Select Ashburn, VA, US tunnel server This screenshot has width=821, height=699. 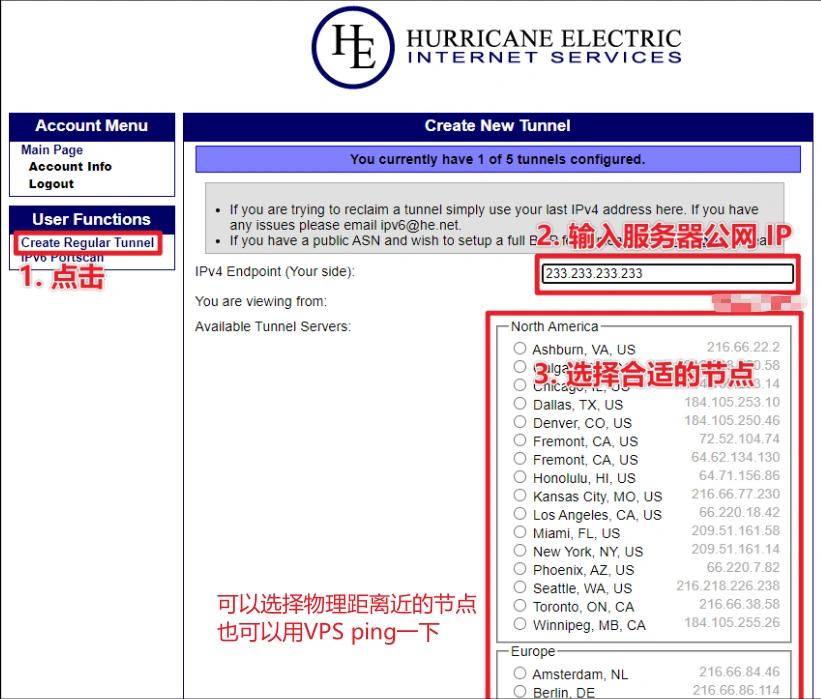click(519, 348)
